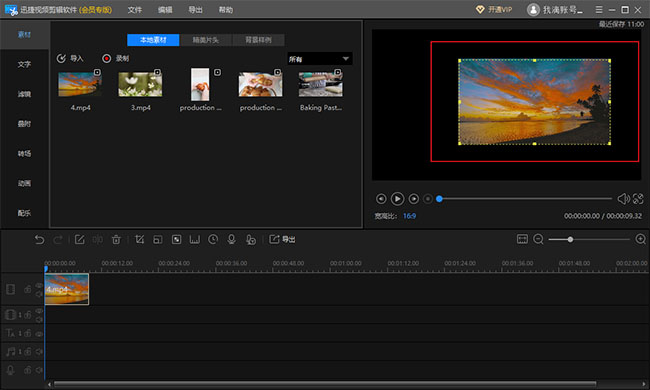The height and width of the screenshot is (390, 650).
Task: Open the 素材 media sidebar tab
Action: (24, 34)
